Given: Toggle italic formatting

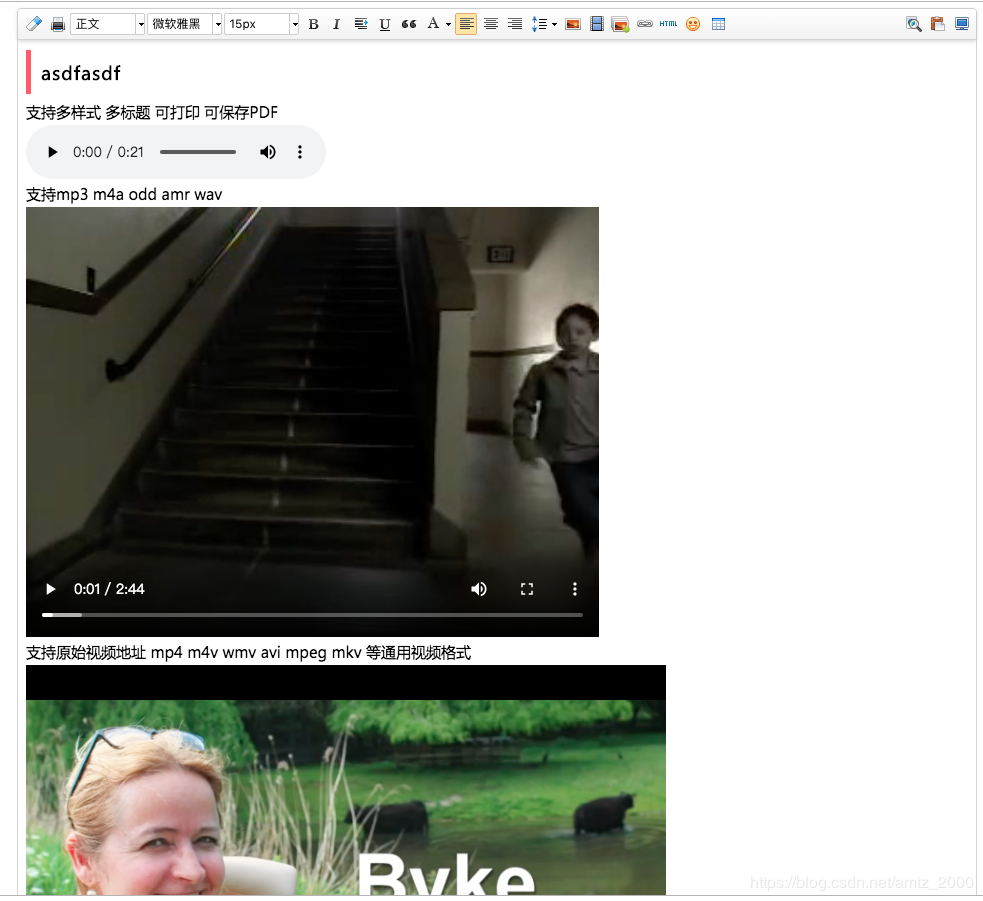Looking at the screenshot, I should (x=337, y=24).
